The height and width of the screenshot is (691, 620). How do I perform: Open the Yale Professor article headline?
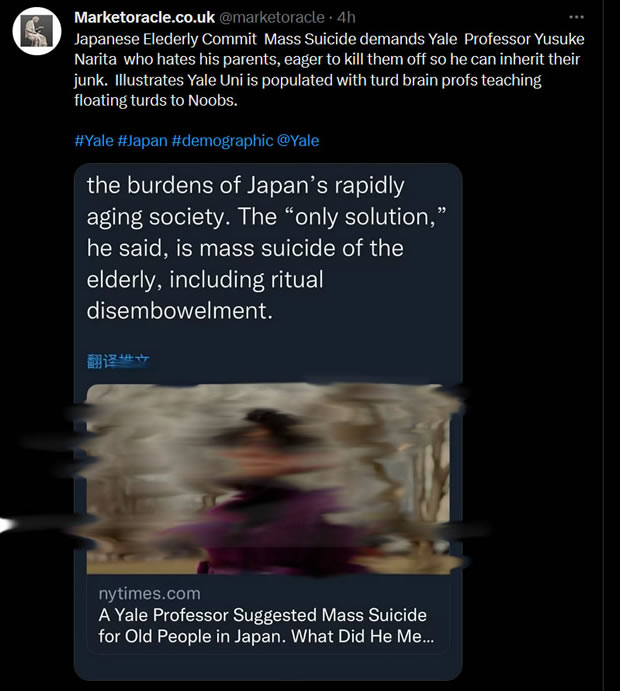[266, 625]
